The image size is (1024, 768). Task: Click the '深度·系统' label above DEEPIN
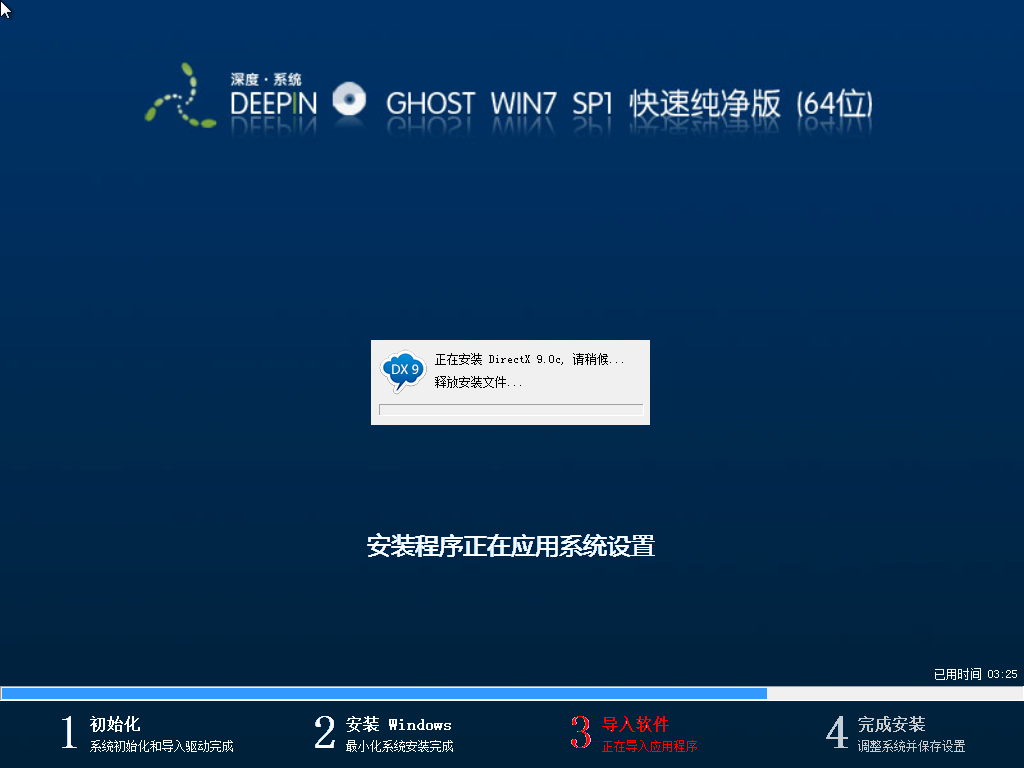[x=266, y=80]
